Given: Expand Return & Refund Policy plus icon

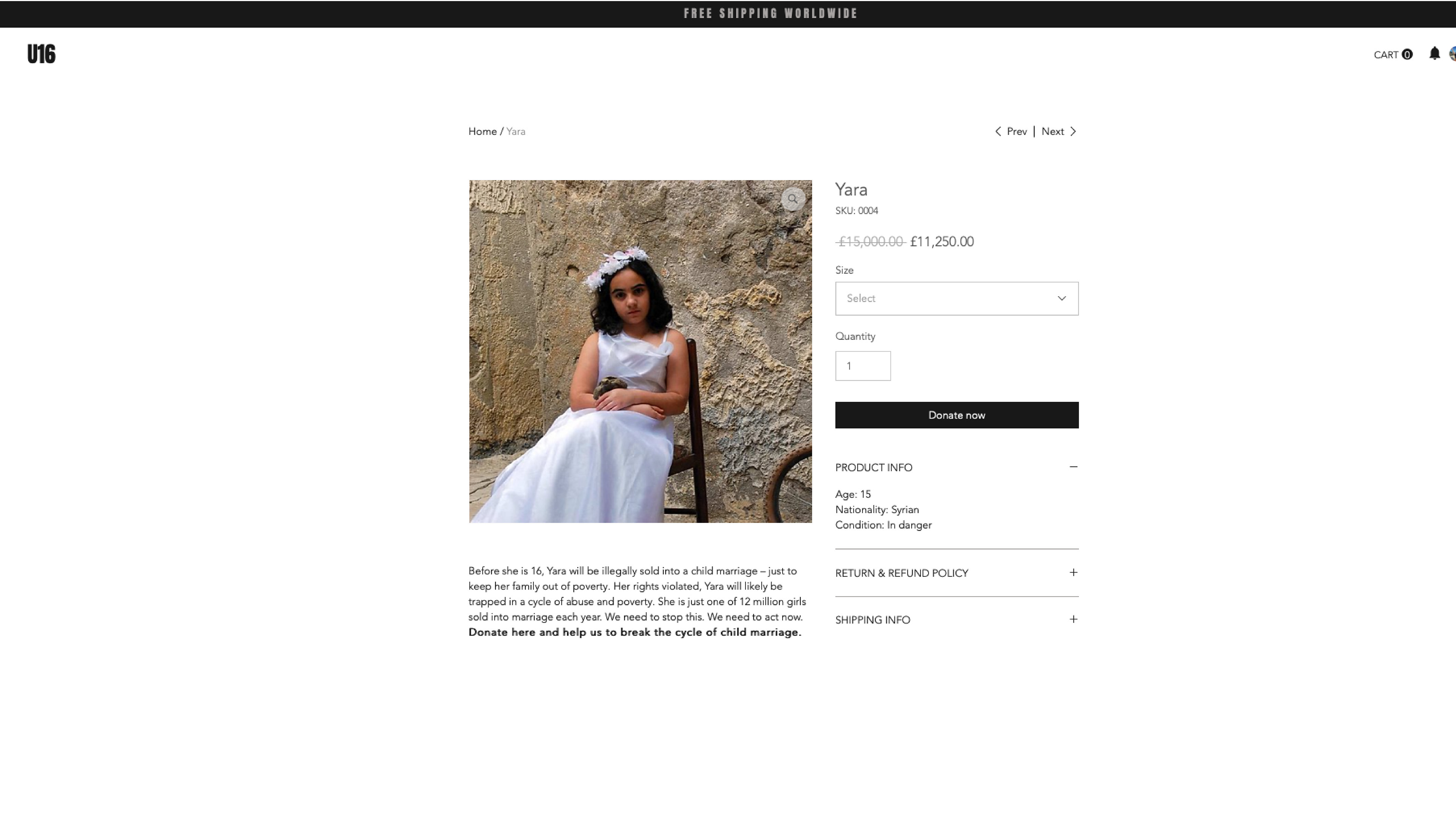Looking at the screenshot, I should coord(1073,573).
